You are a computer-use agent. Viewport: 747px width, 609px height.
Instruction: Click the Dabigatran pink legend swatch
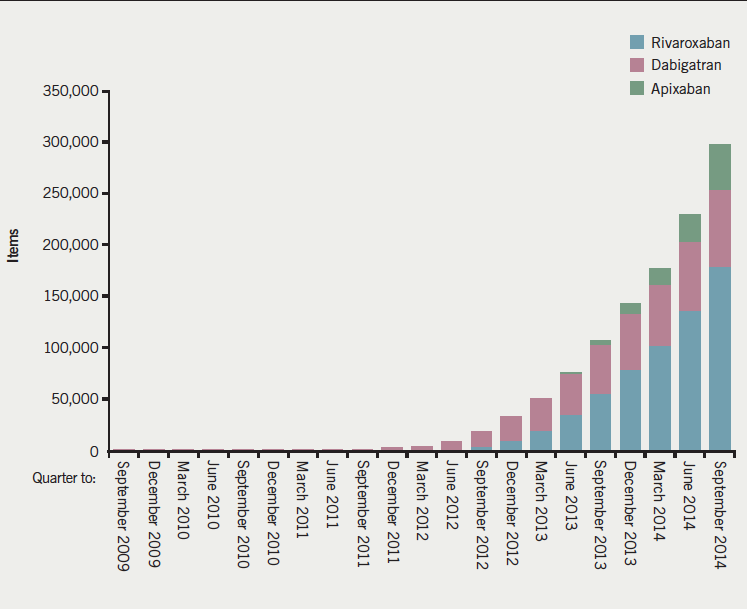point(636,66)
